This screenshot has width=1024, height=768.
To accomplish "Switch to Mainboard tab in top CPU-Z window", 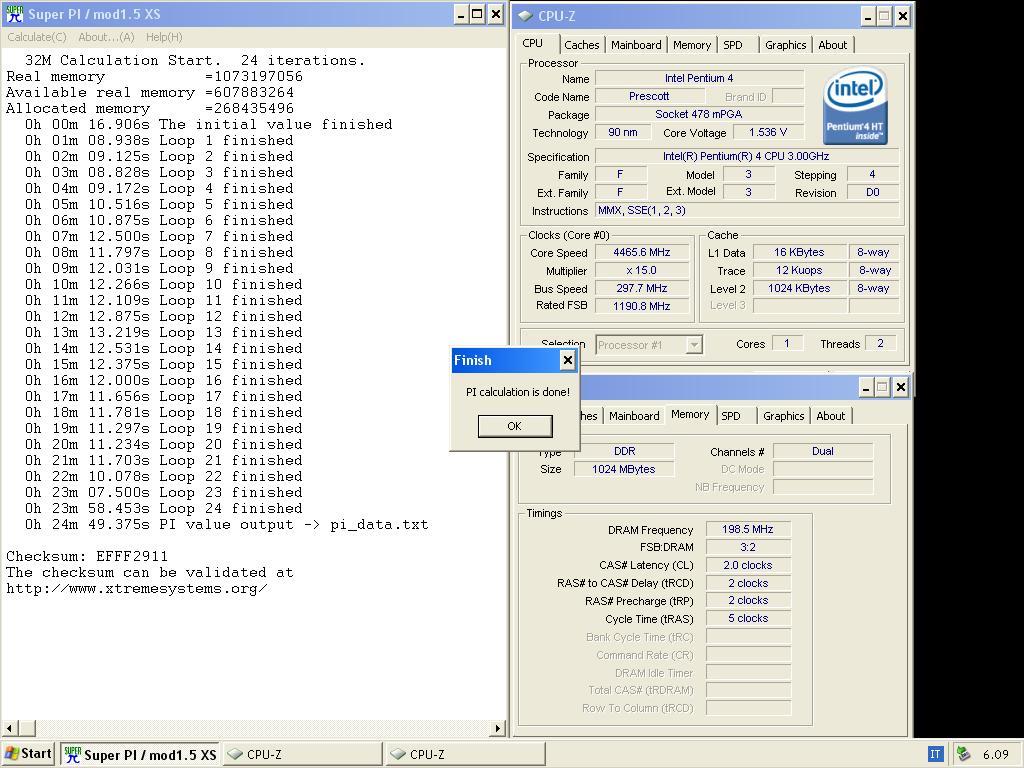I will (636, 45).
